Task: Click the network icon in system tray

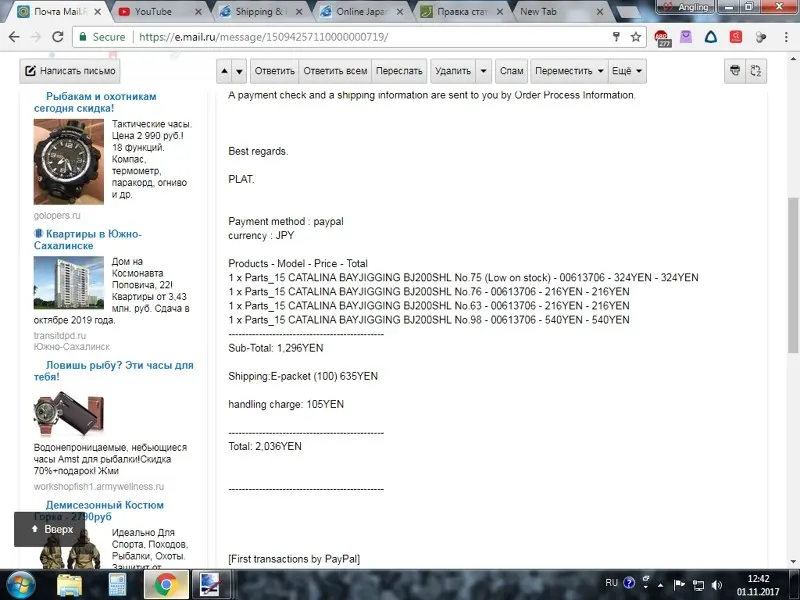Action: (x=698, y=585)
